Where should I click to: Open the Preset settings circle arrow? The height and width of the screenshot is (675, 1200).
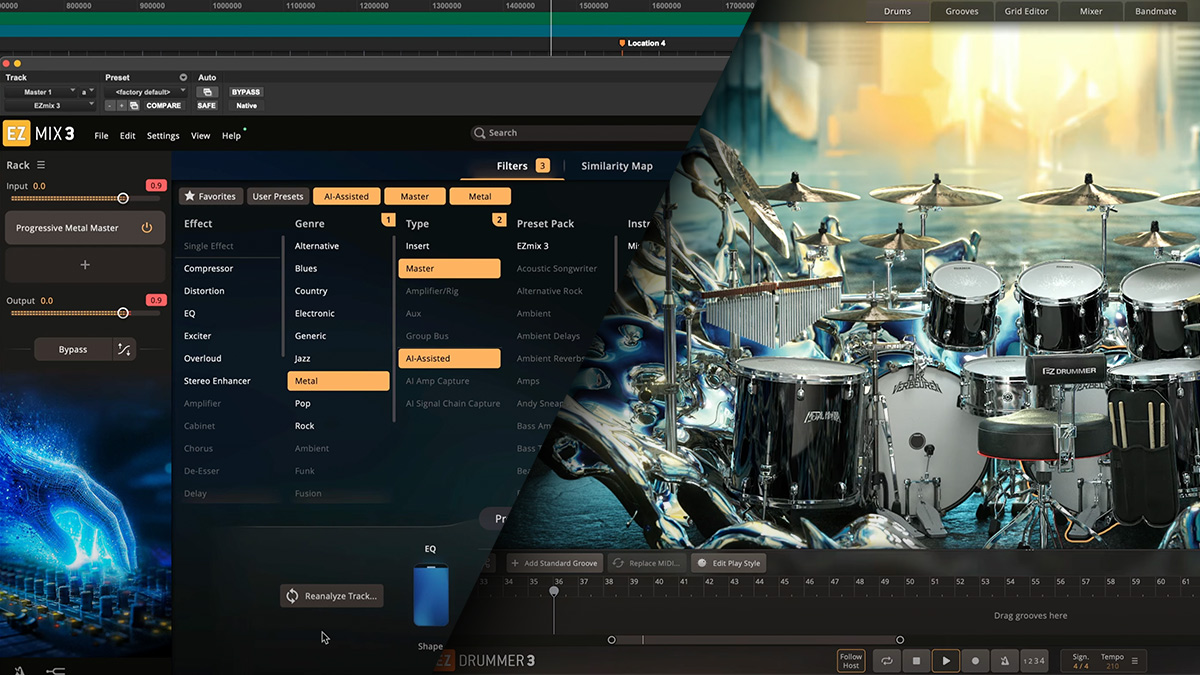[x=183, y=77]
